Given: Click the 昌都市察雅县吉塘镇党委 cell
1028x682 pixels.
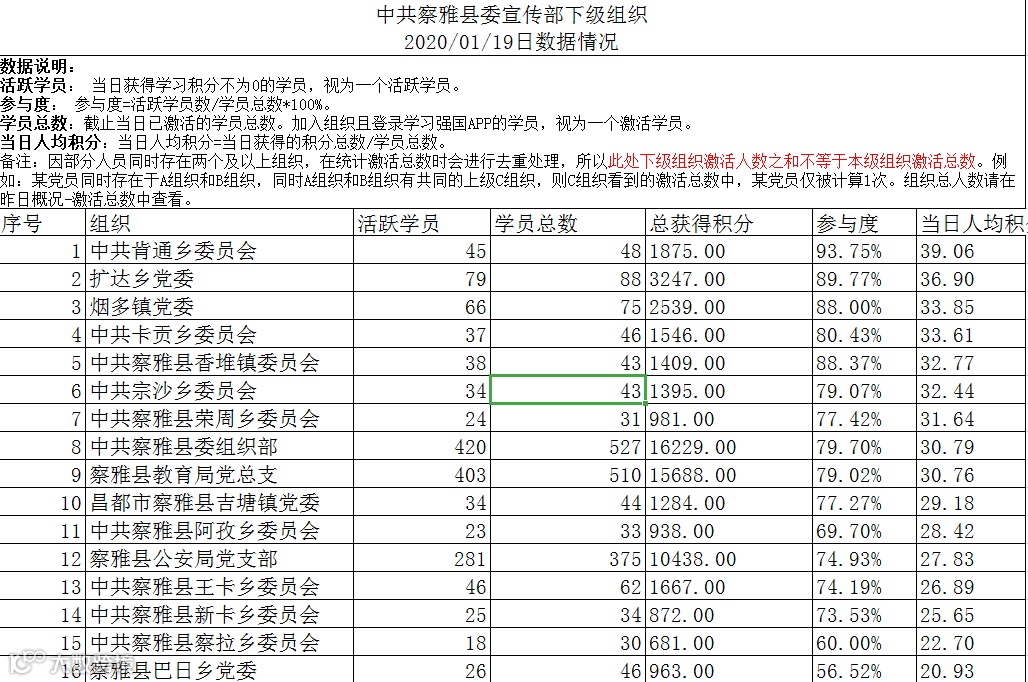Looking at the screenshot, I should pyautogui.click(x=220, y=502).
